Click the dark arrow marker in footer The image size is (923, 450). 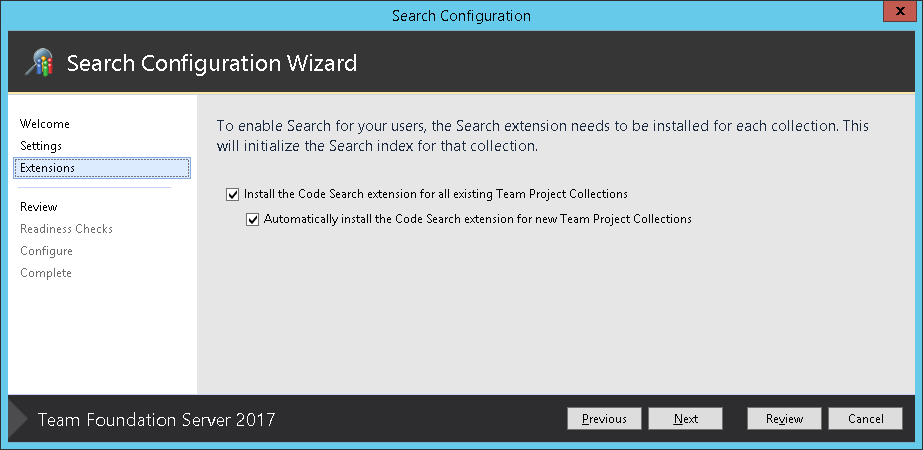[x=18, y=419]
